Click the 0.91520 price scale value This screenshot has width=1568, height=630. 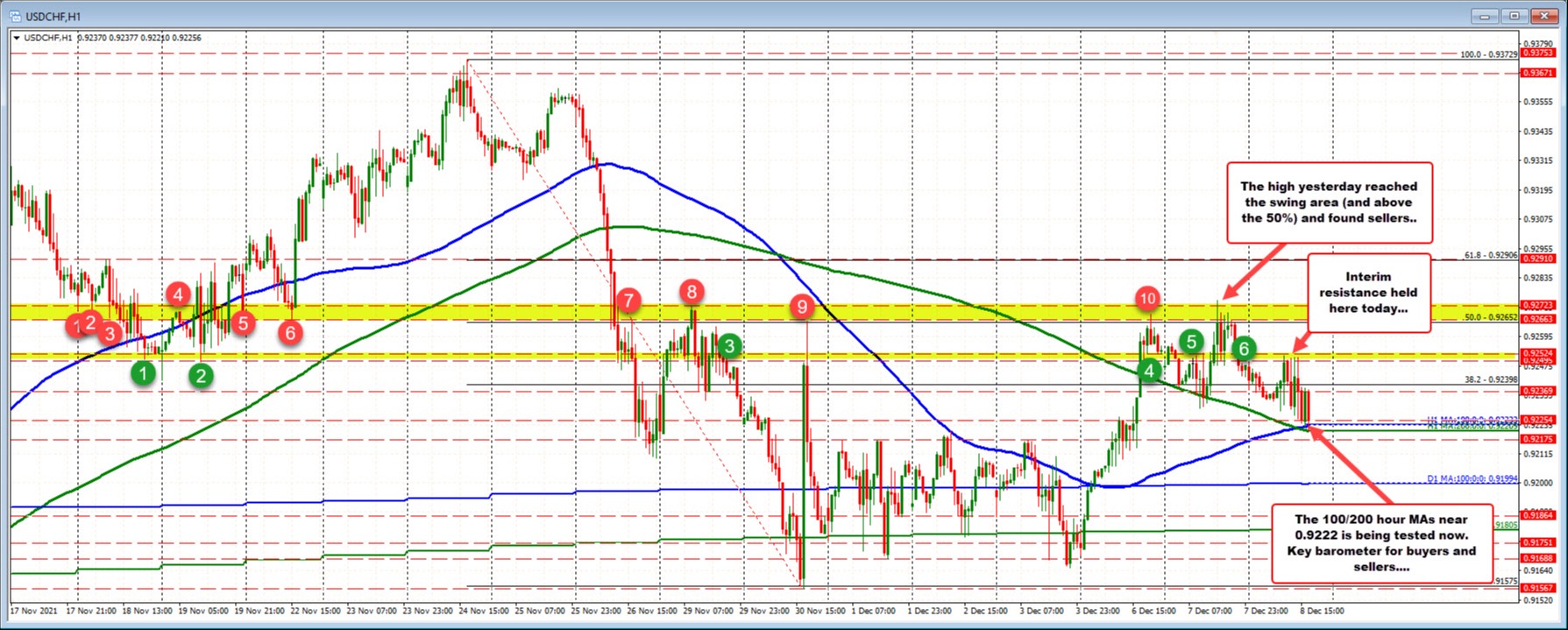point(1537,600)
